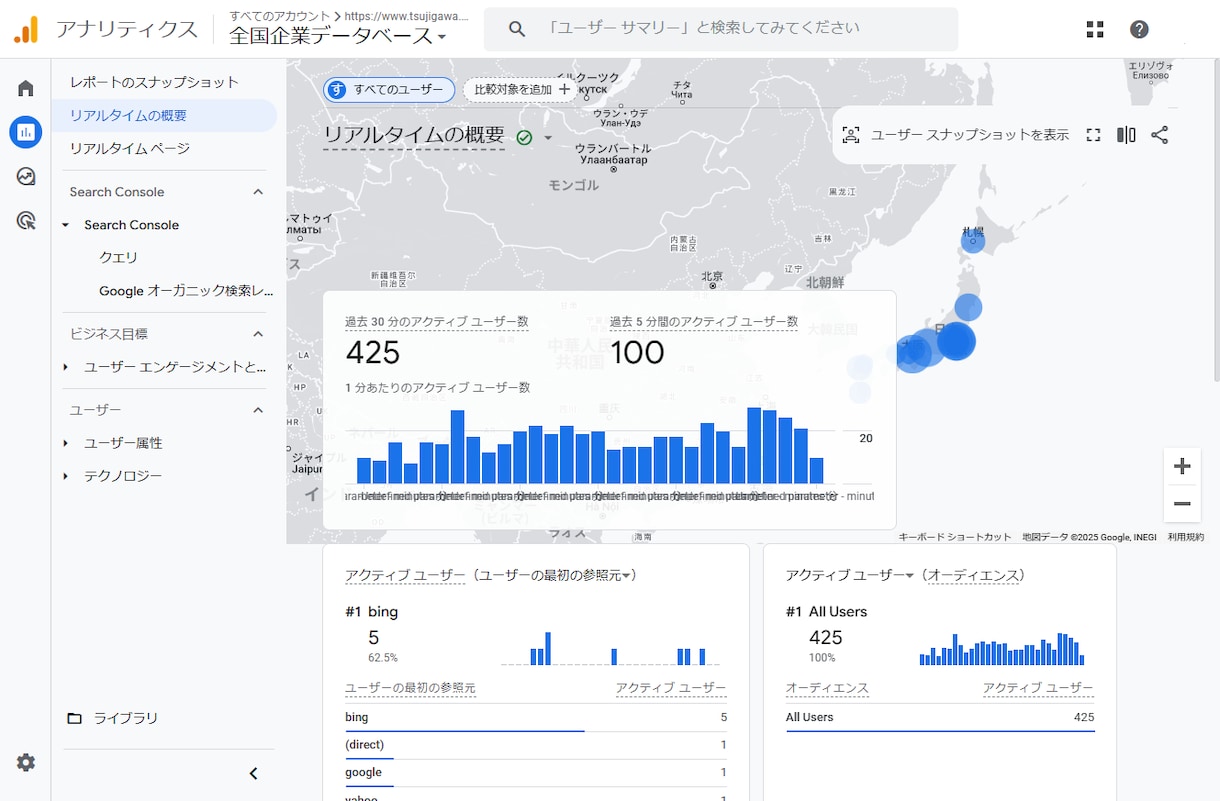This screenshot has height=801, width=1220.
Task: Click the user snapshot icon
Action: (851, 135)
